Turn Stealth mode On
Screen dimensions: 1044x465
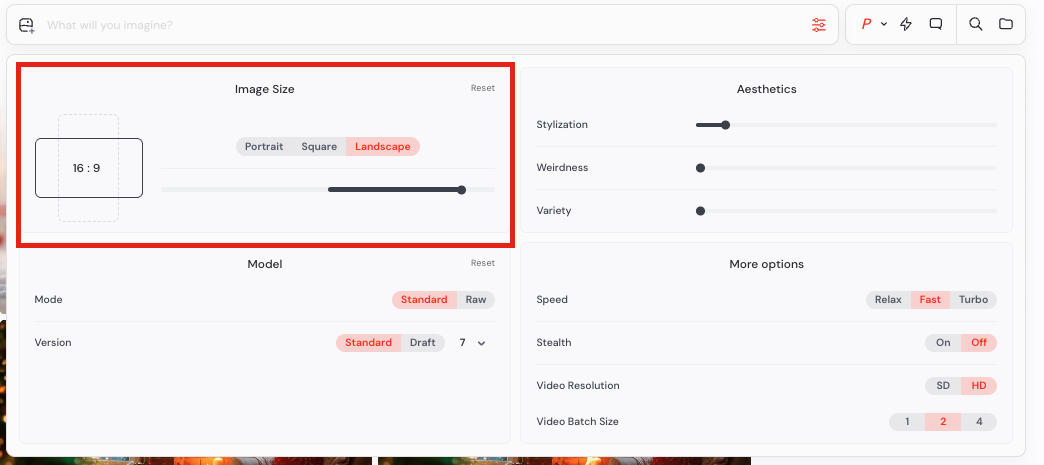(x=943, y=343)
